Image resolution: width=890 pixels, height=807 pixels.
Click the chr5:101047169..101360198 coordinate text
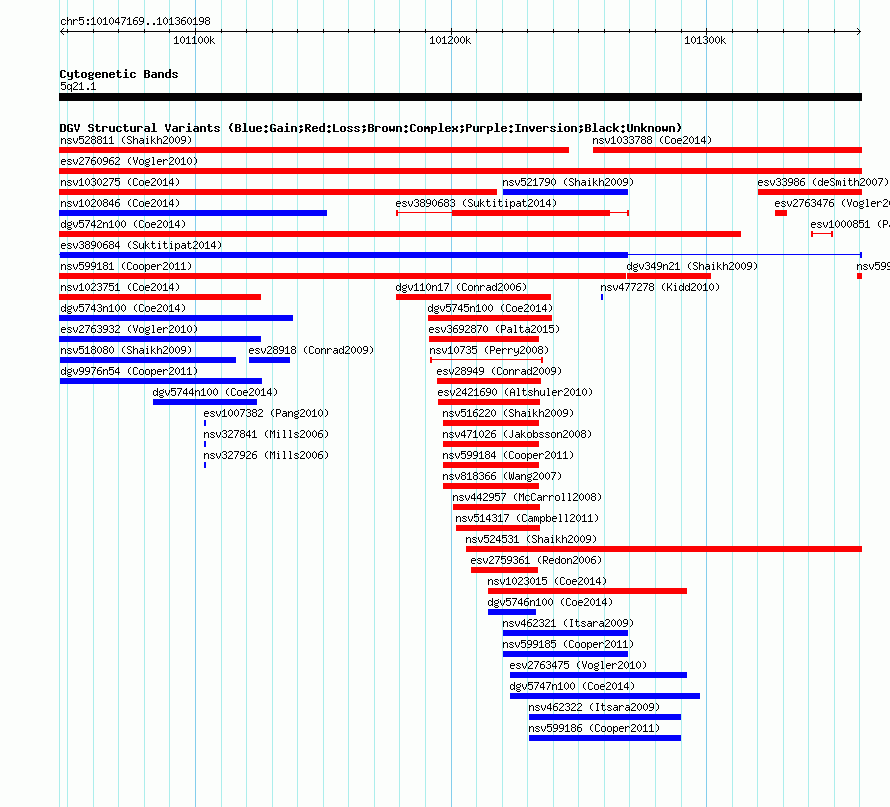135,21
